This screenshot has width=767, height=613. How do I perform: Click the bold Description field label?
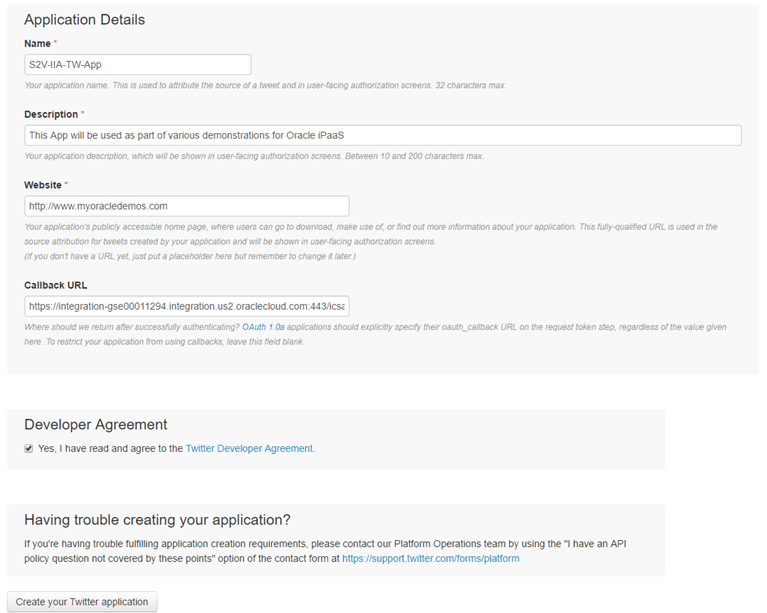pos(51,114)
